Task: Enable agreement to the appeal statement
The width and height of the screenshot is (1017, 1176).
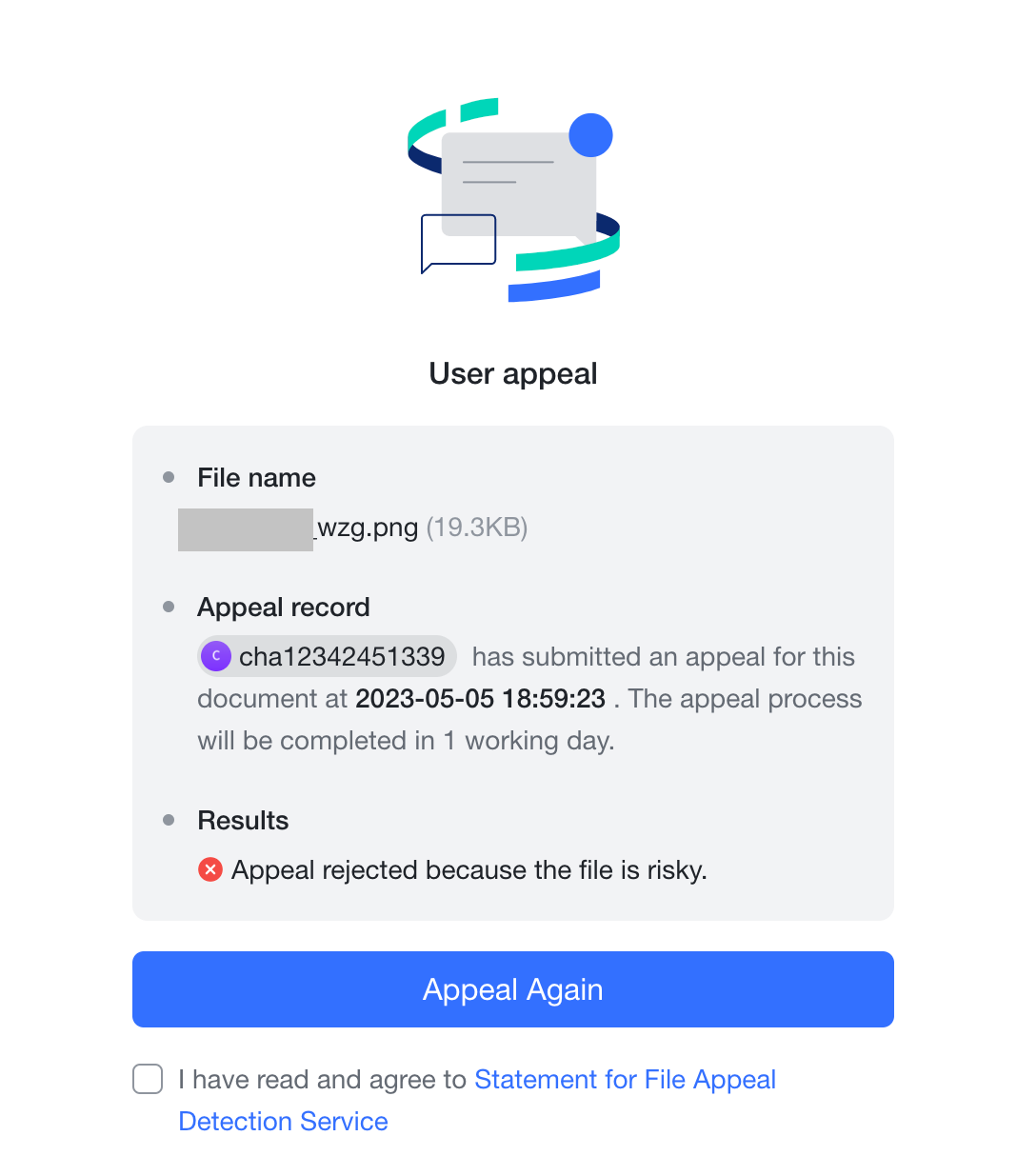Action: pyautogui.click(x=148, y=1079)
